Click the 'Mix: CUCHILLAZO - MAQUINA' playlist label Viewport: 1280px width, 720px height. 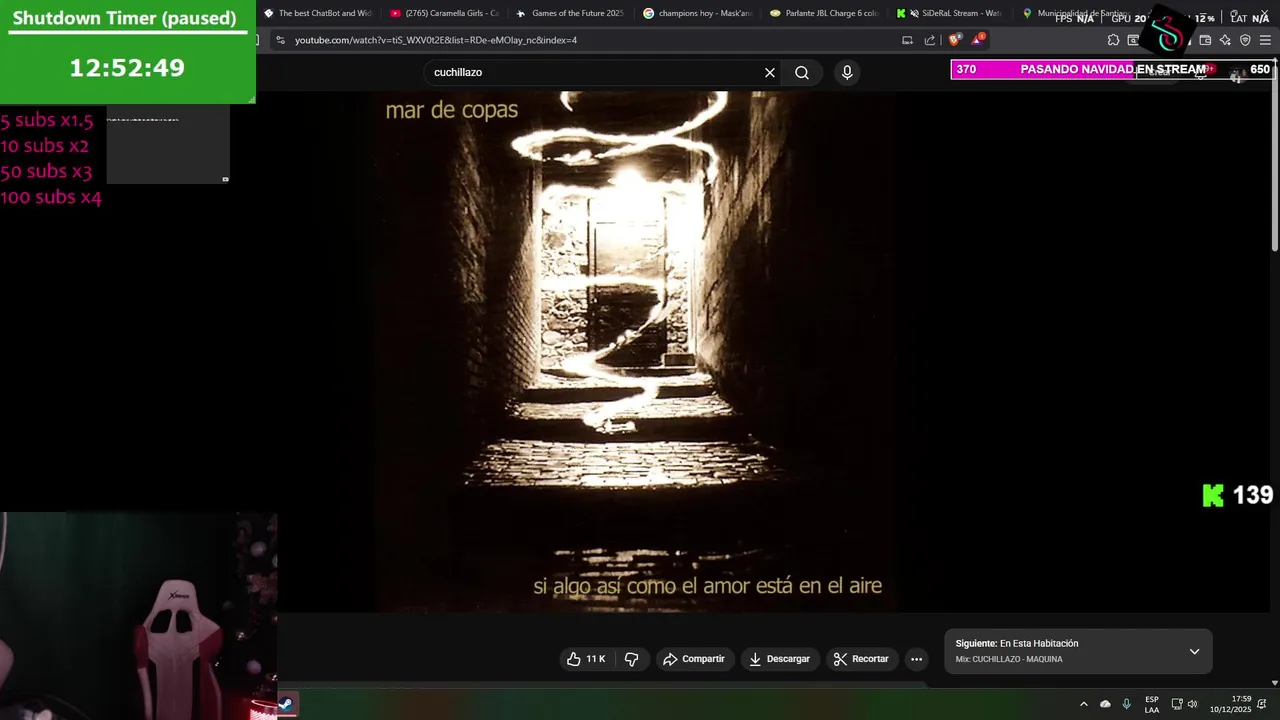pos(1009,660)
